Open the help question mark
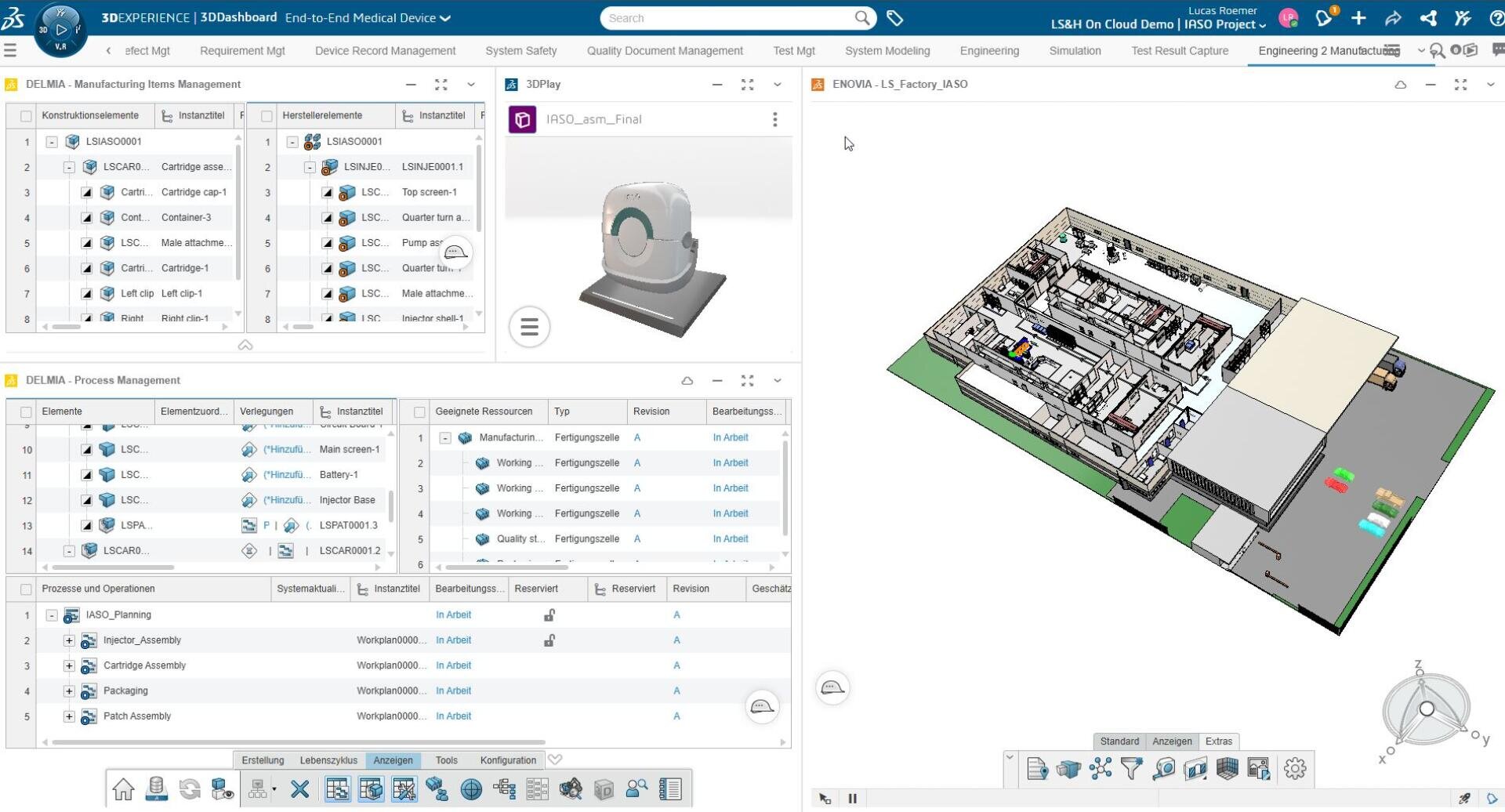This screenshot has height=812, width=1505. click(1496, 18)
